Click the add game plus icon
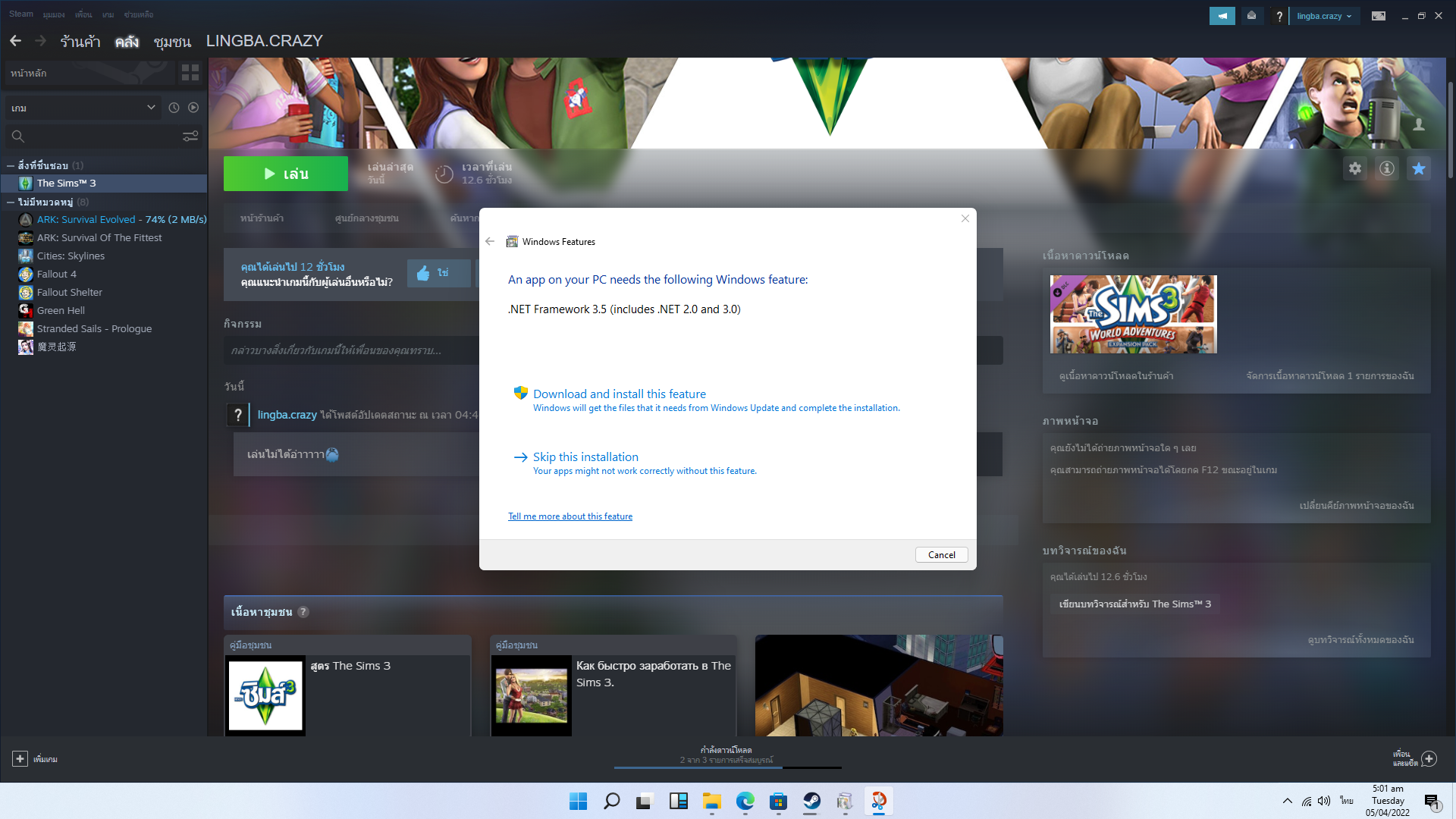The height and width of the screenshot is (819, 1456). coord(20,759)
